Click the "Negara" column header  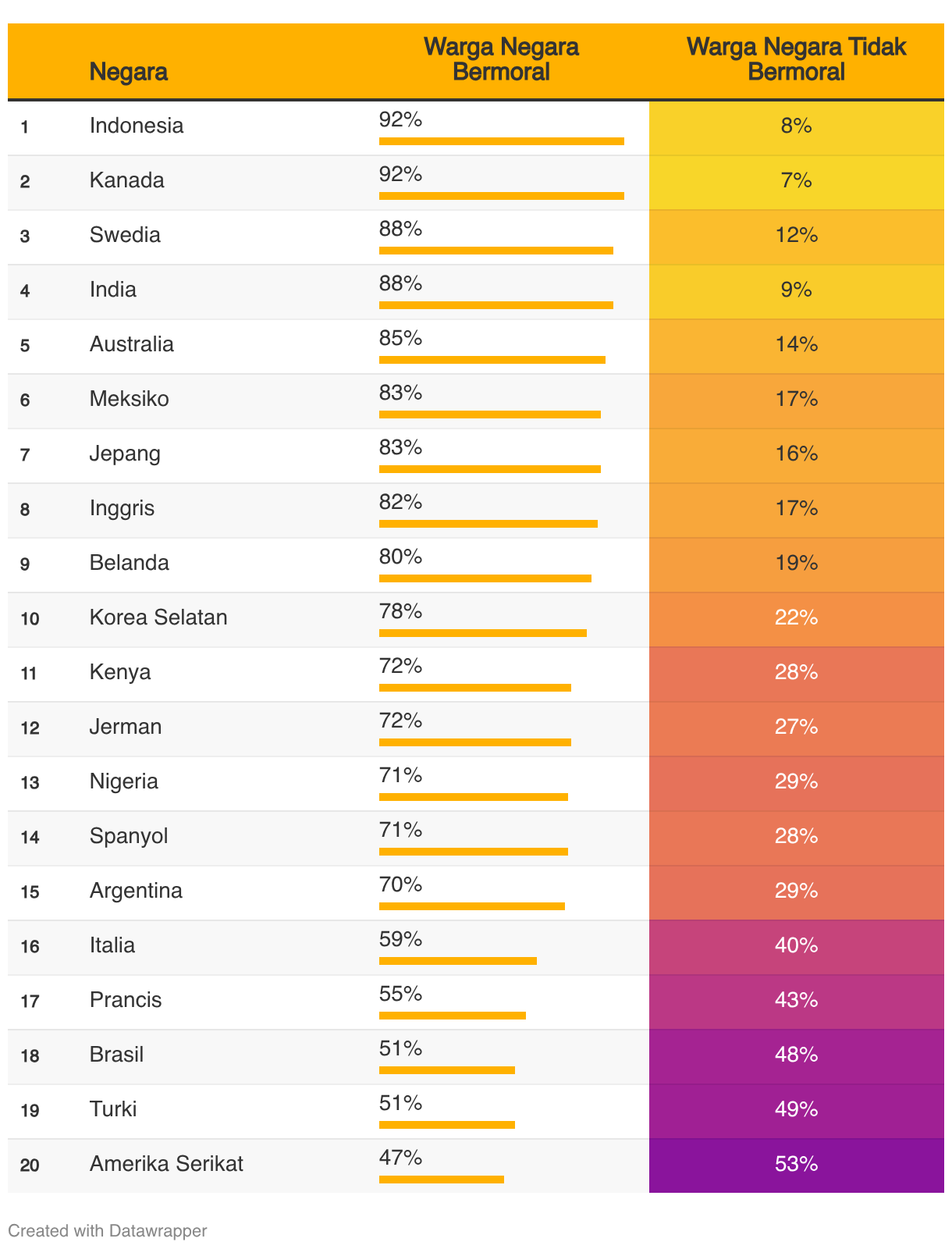click(x=129, y=72)
